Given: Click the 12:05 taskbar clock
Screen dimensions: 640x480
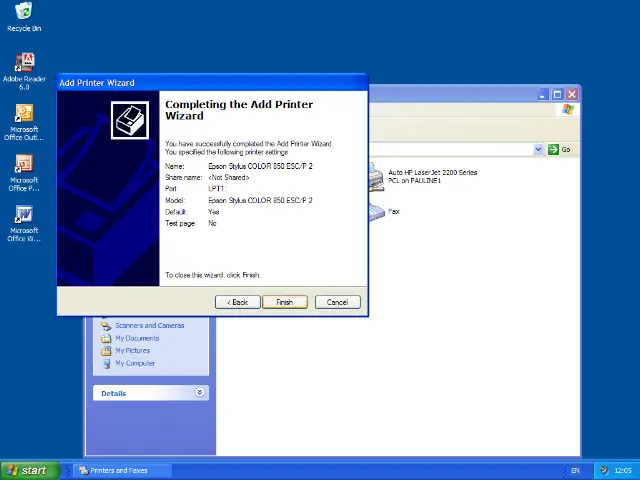Looking at the screenshot, I should [x=623, y=471].
